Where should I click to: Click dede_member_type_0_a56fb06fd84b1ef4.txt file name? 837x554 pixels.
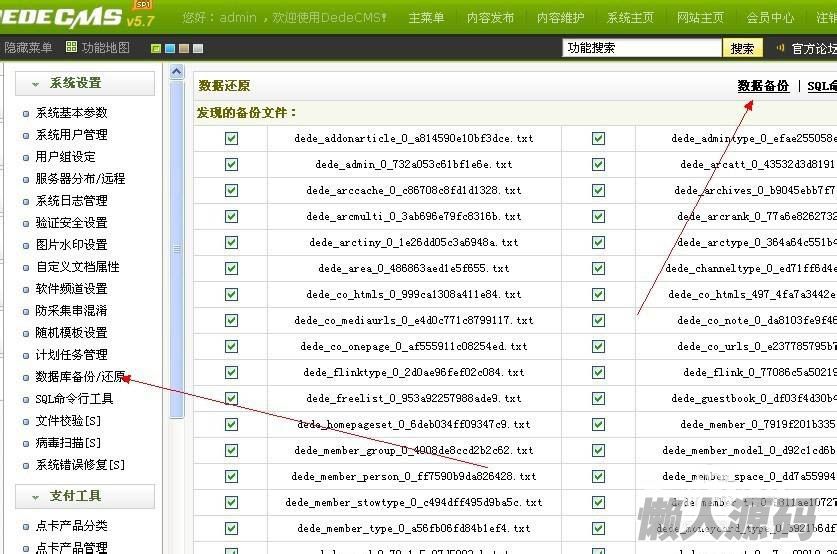[x=414, y=528]
